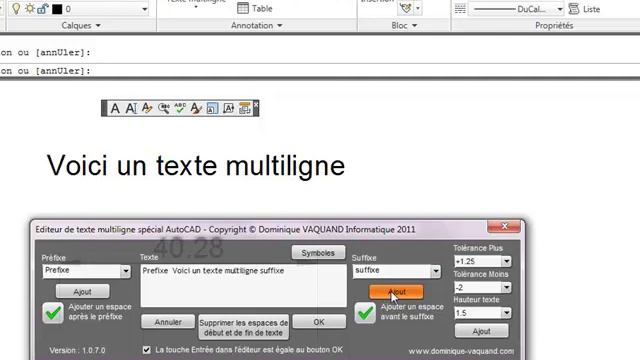Open the dropdown arrow next to the block icon

(x=418, y=8)
